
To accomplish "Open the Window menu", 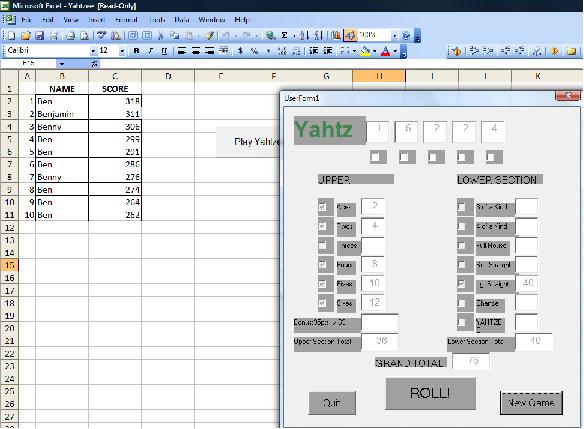I will [212, 20].
